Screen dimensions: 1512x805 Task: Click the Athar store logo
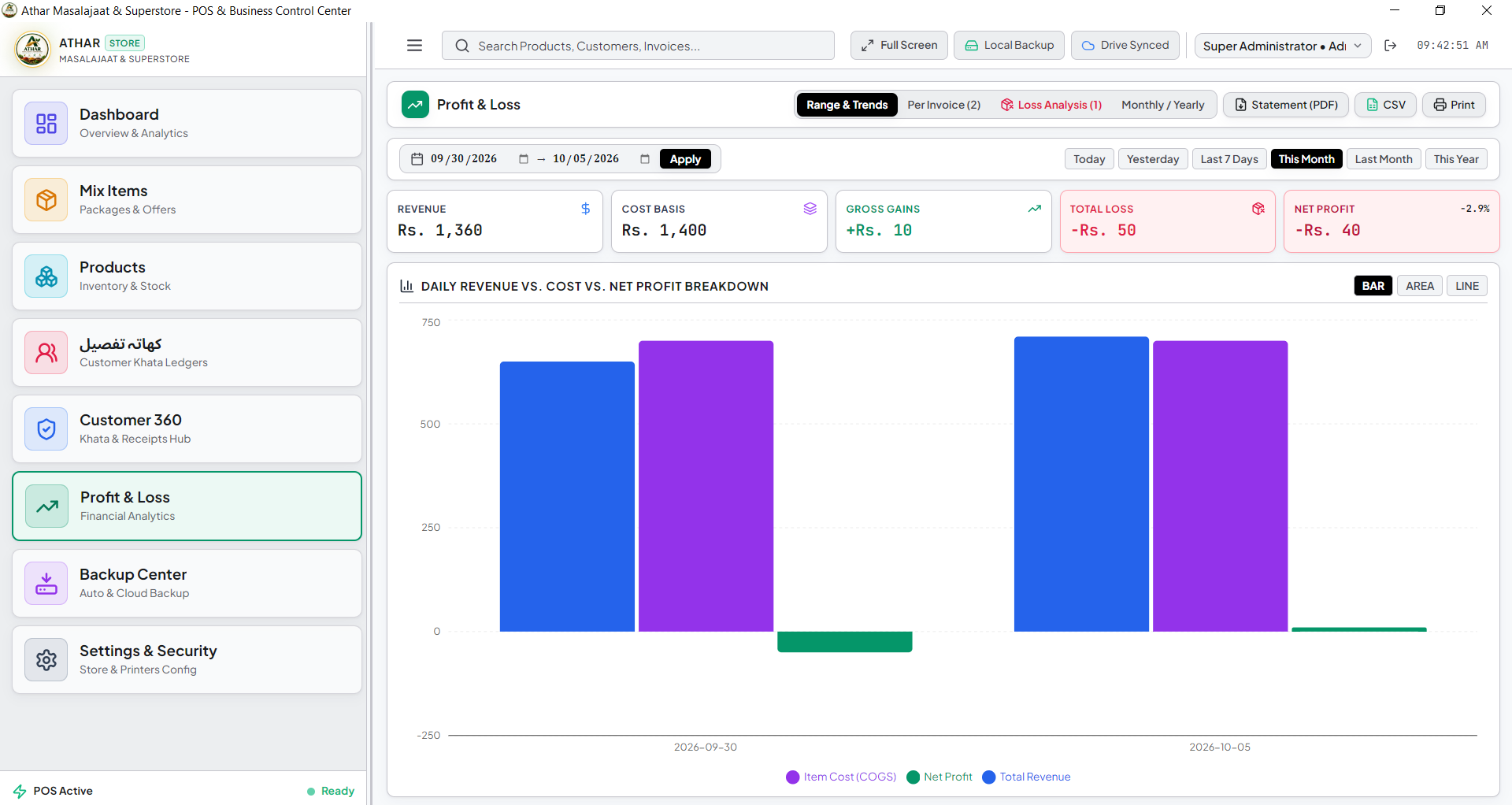[33, 50]
